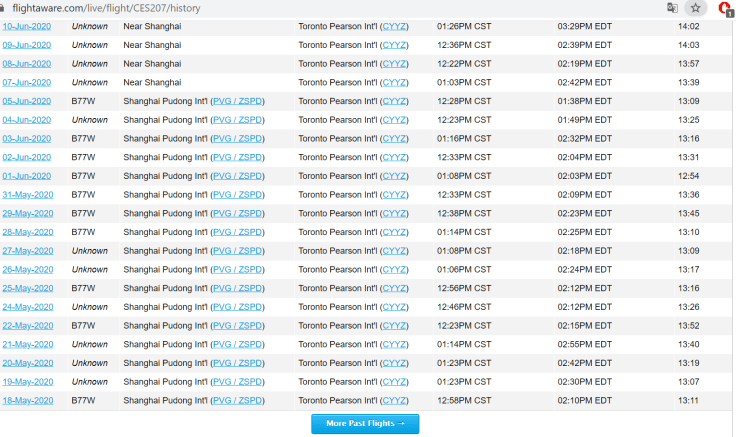Click PVG / ZSPD link in 18-May-2020 row
This screenshot has height=437, width=736.
pos(237,400)
